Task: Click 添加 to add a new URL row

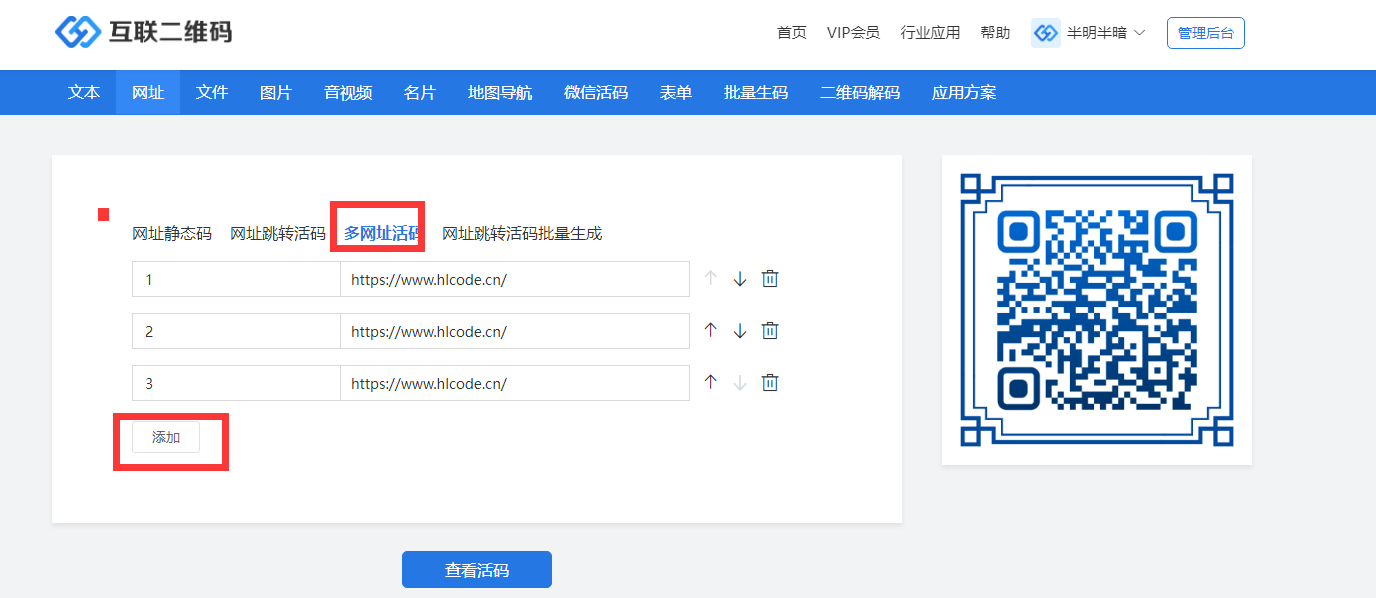Action: click(x=166, y=438)
